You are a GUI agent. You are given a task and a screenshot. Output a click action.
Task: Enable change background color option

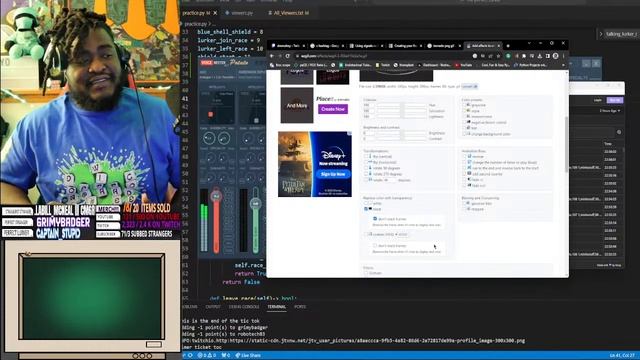(x=464, y=133)
